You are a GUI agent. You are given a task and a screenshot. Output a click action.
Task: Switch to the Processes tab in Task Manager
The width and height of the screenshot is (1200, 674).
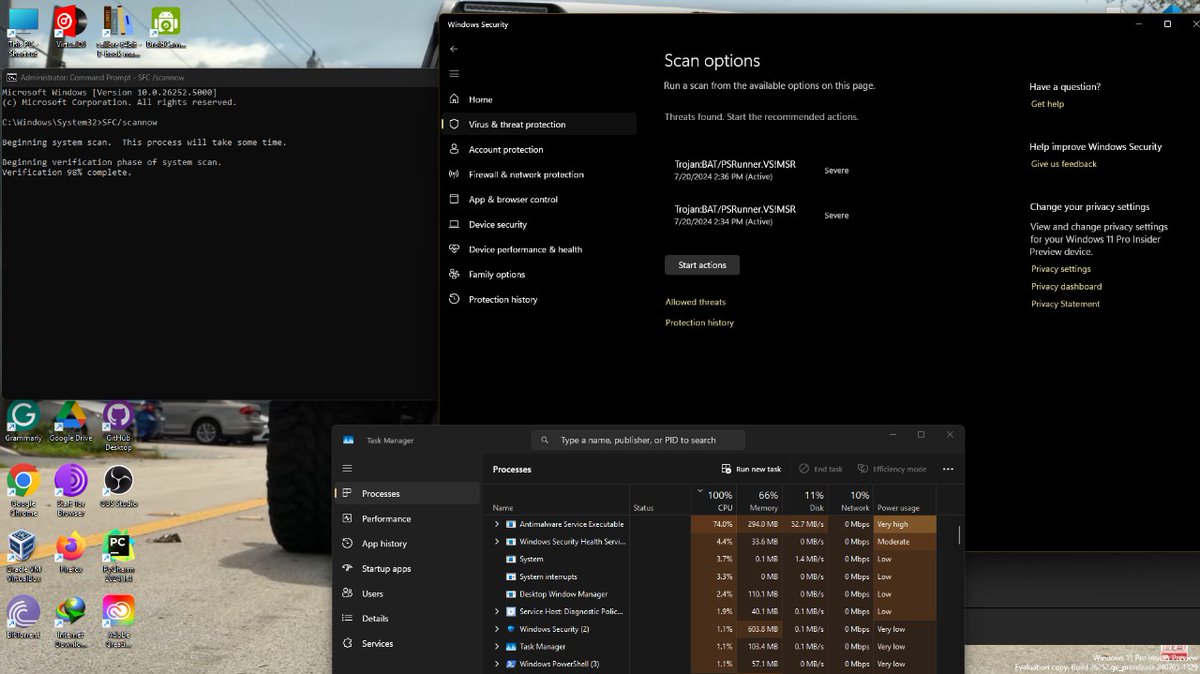(x=407, y=494)
